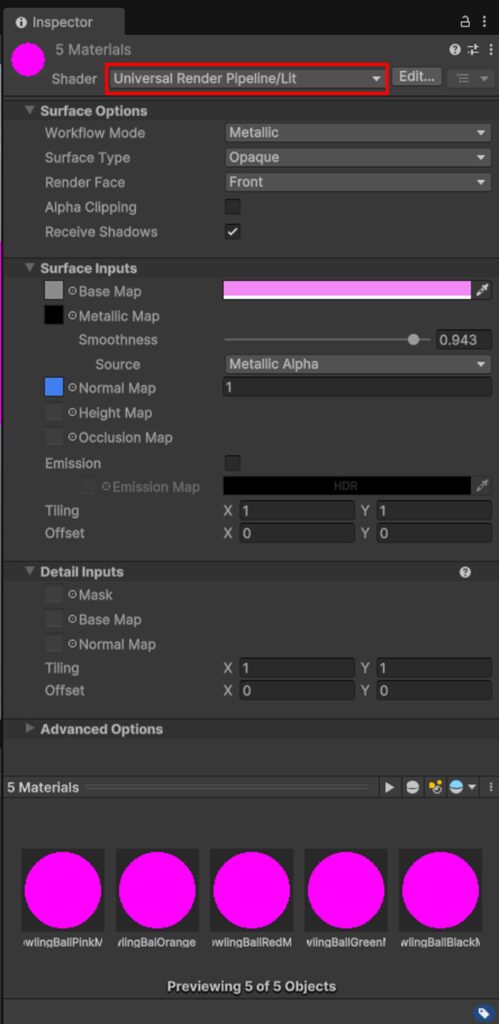Toggle the preview lights icon
This screenshot has width=499, height=1024.
(435, 788)
